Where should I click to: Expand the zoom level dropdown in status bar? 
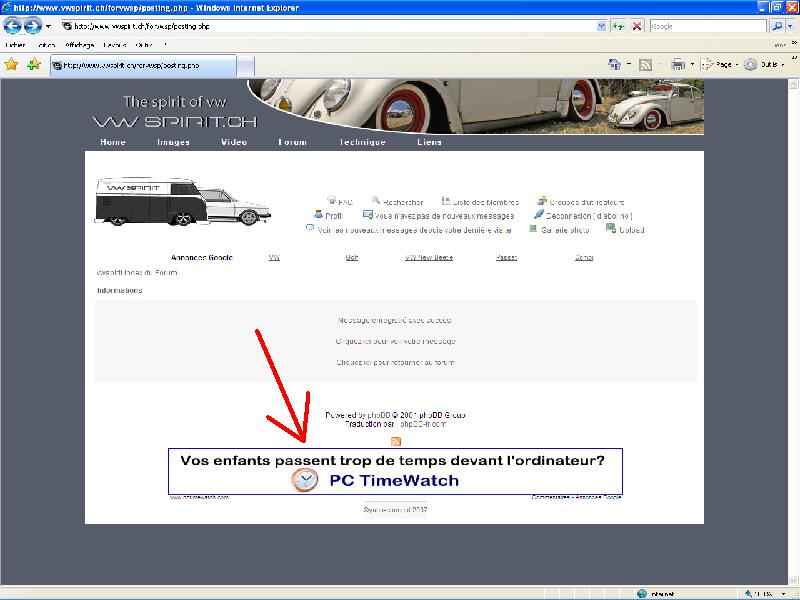[x=784, y=592]
